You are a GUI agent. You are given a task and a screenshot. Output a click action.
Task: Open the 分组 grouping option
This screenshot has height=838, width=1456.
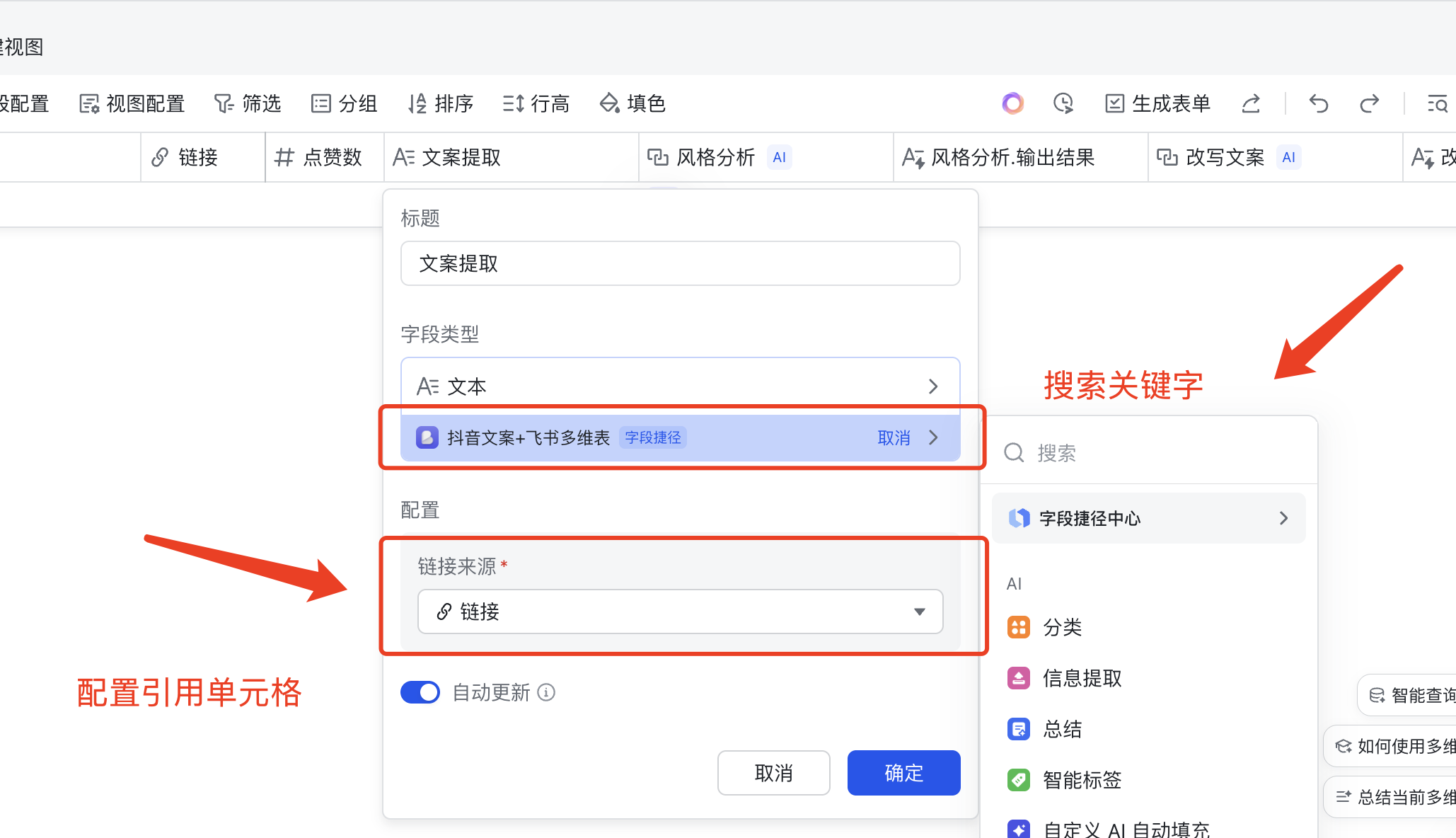coord(344,103)
